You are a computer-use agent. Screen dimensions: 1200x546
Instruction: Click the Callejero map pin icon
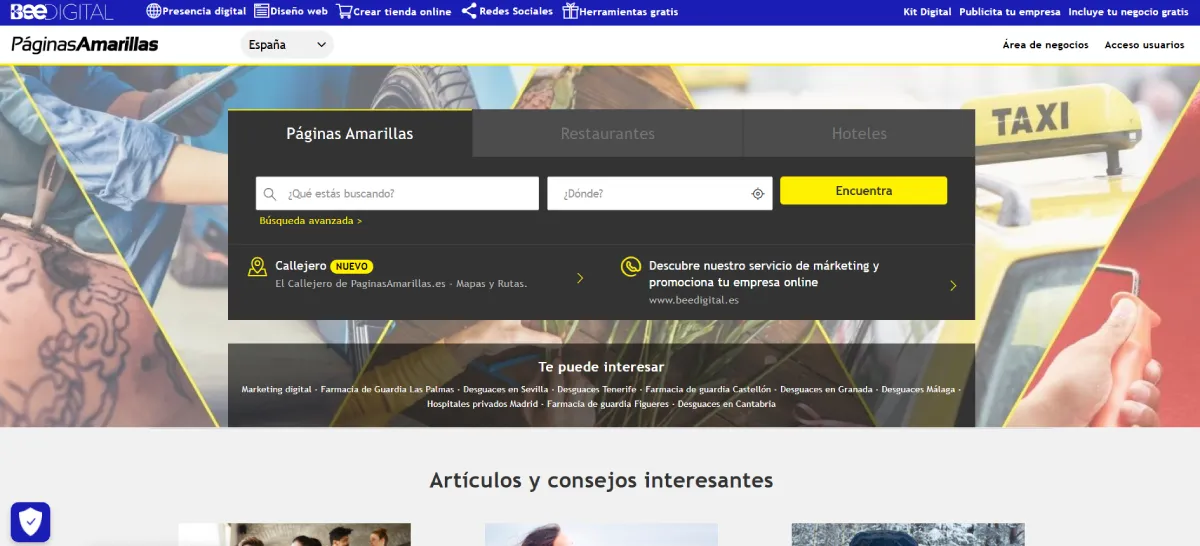coord(257,267)
